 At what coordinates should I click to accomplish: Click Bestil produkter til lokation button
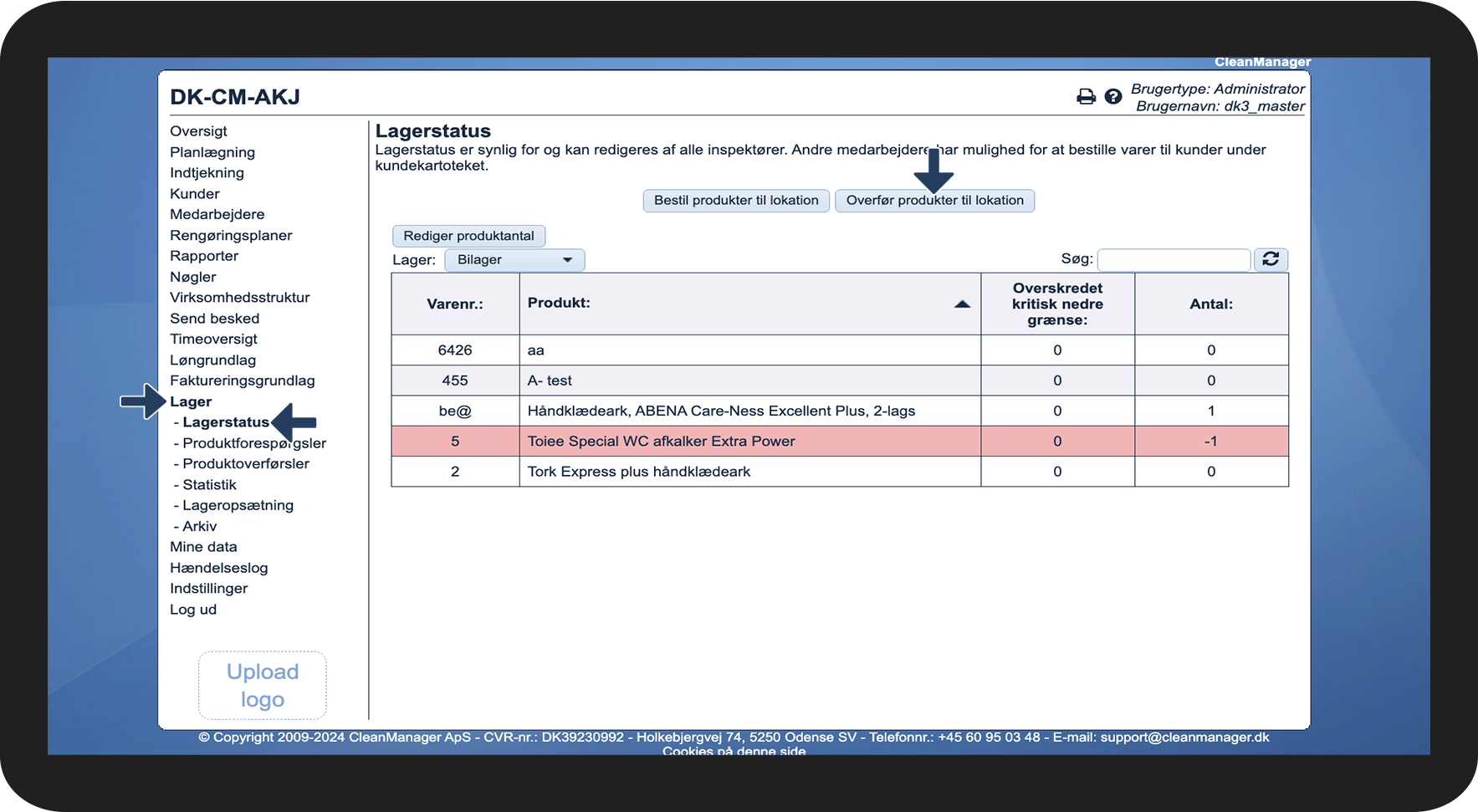coord(736,201)
